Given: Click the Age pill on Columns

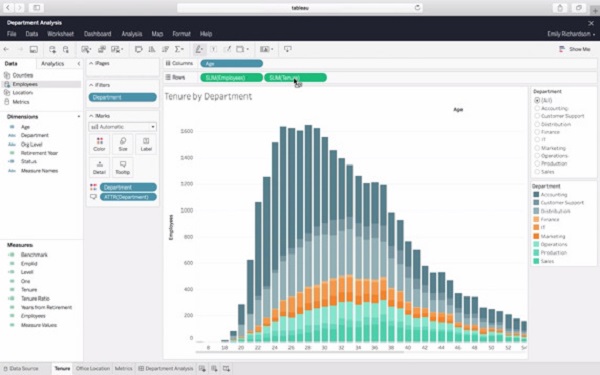Looking at the screenshot, I should click(x=232, y=64).
